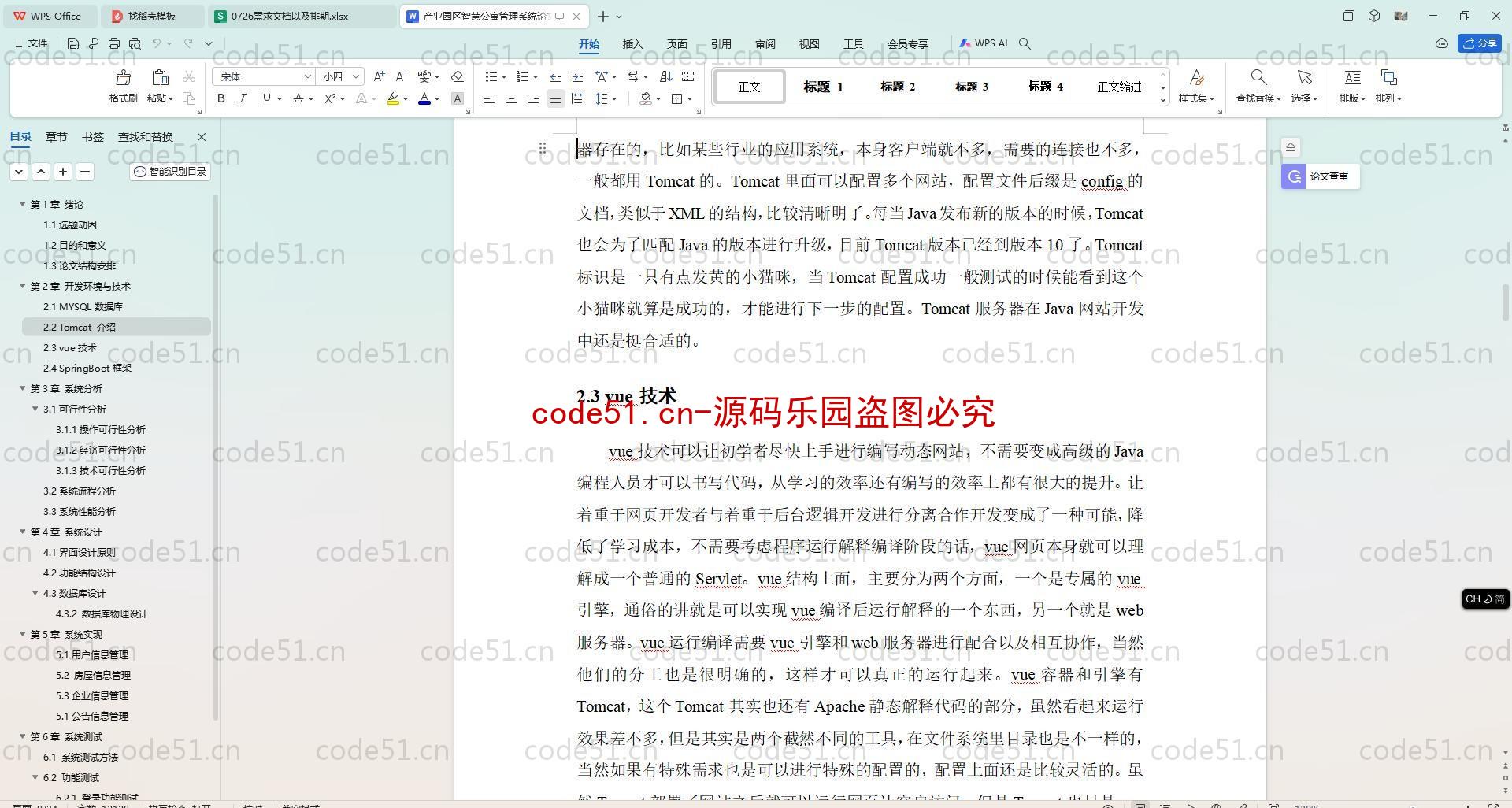Apply a numbered list
The image size is (1512, 808).
pyautogui.click(x=522, y=76)
